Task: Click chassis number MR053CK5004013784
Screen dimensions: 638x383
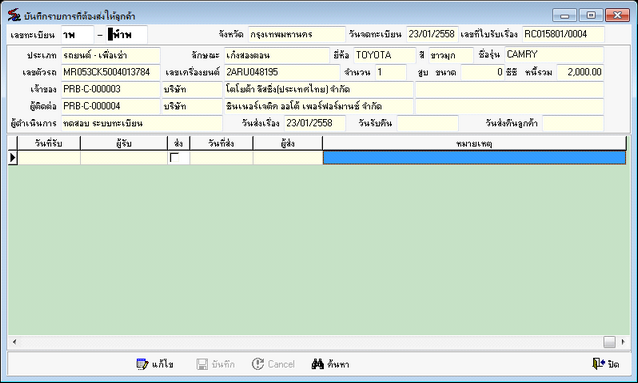Action: tap(111, 72)
